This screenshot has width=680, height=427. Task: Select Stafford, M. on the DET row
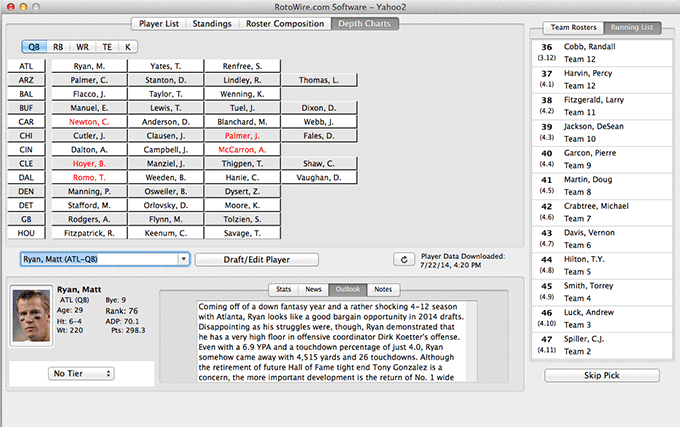(89, 205)
